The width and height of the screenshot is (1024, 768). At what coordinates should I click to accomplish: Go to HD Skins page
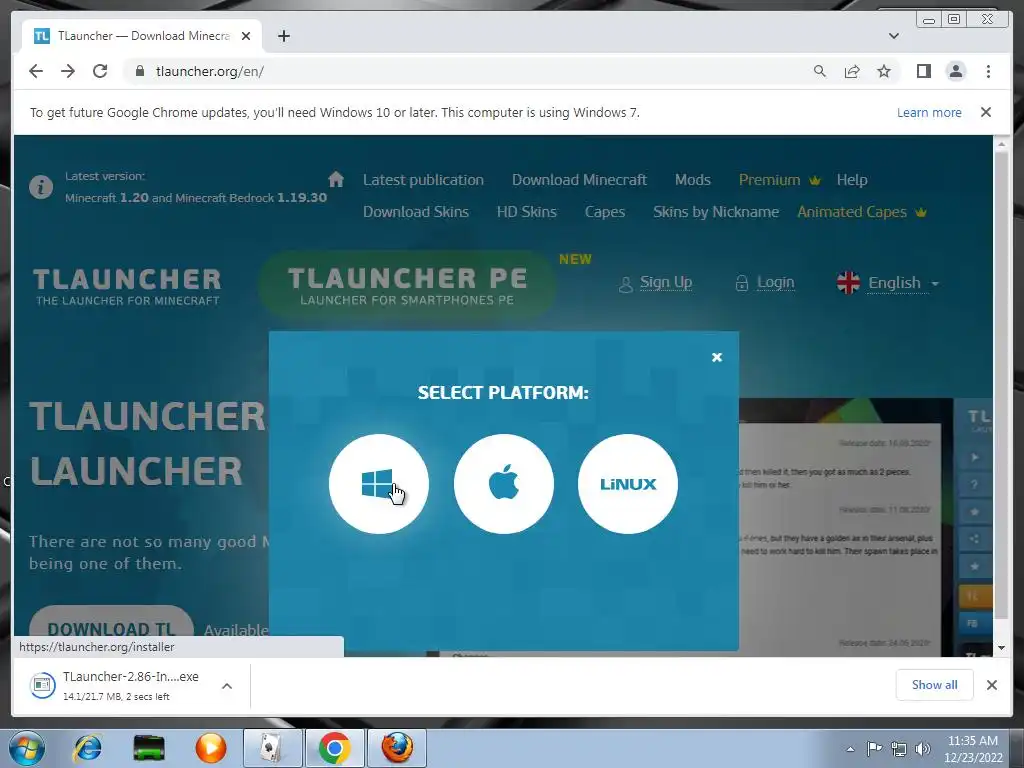(526, 212)
